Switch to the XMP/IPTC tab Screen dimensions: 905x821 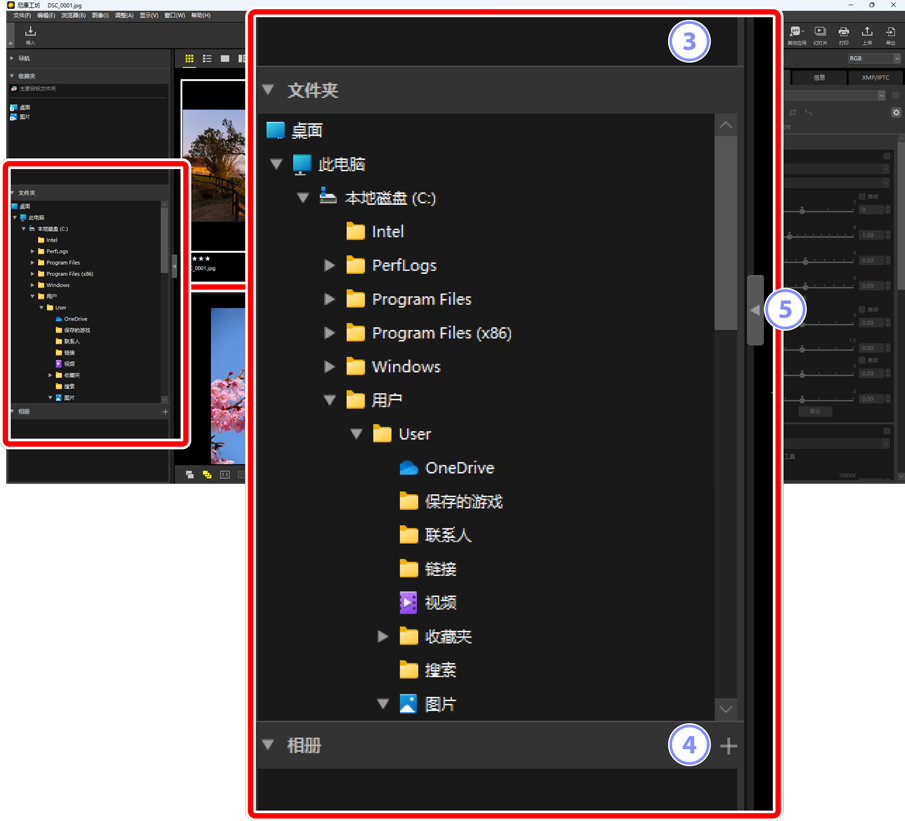tap(874, 77)
